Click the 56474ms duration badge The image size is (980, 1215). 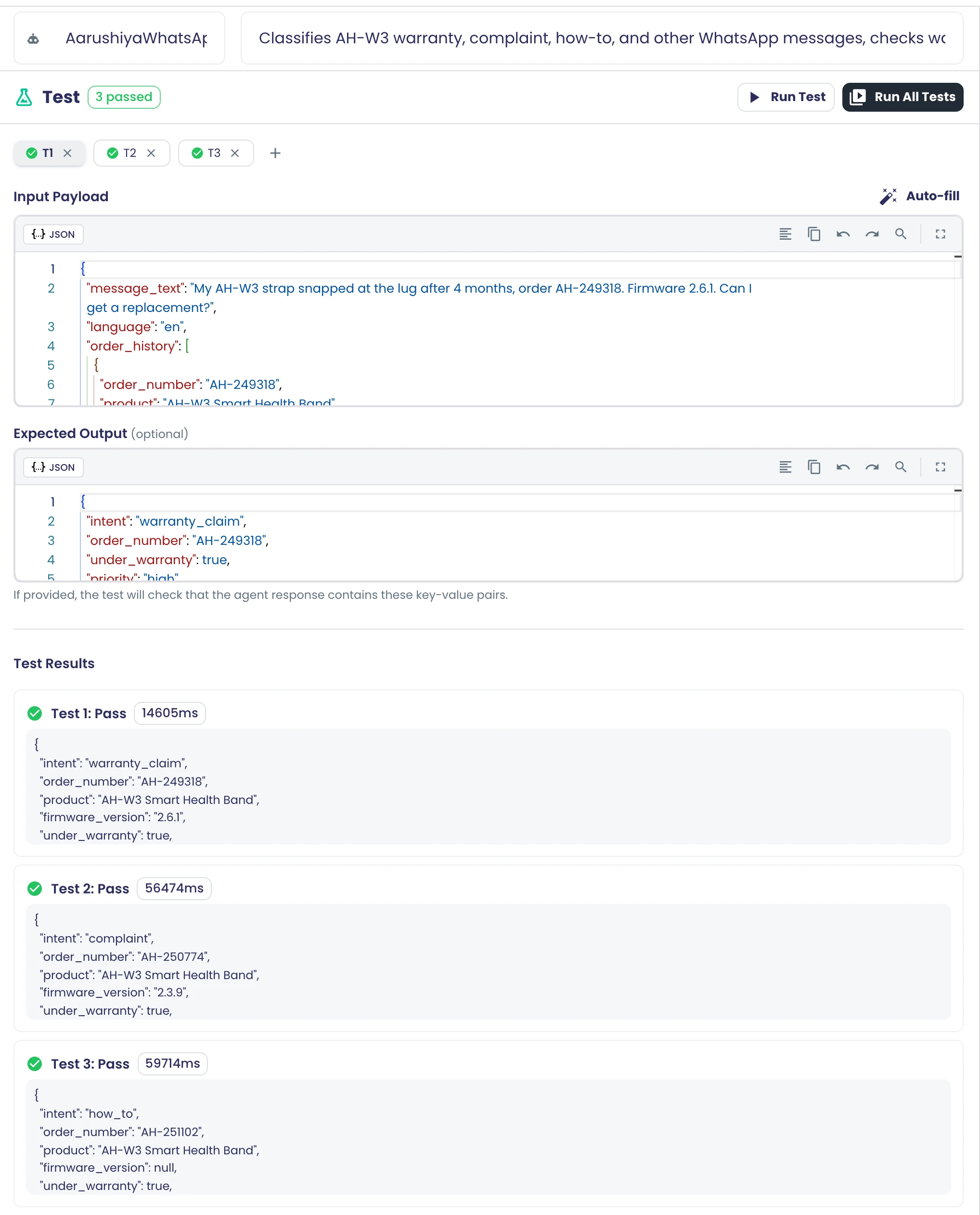pos(174,888)
